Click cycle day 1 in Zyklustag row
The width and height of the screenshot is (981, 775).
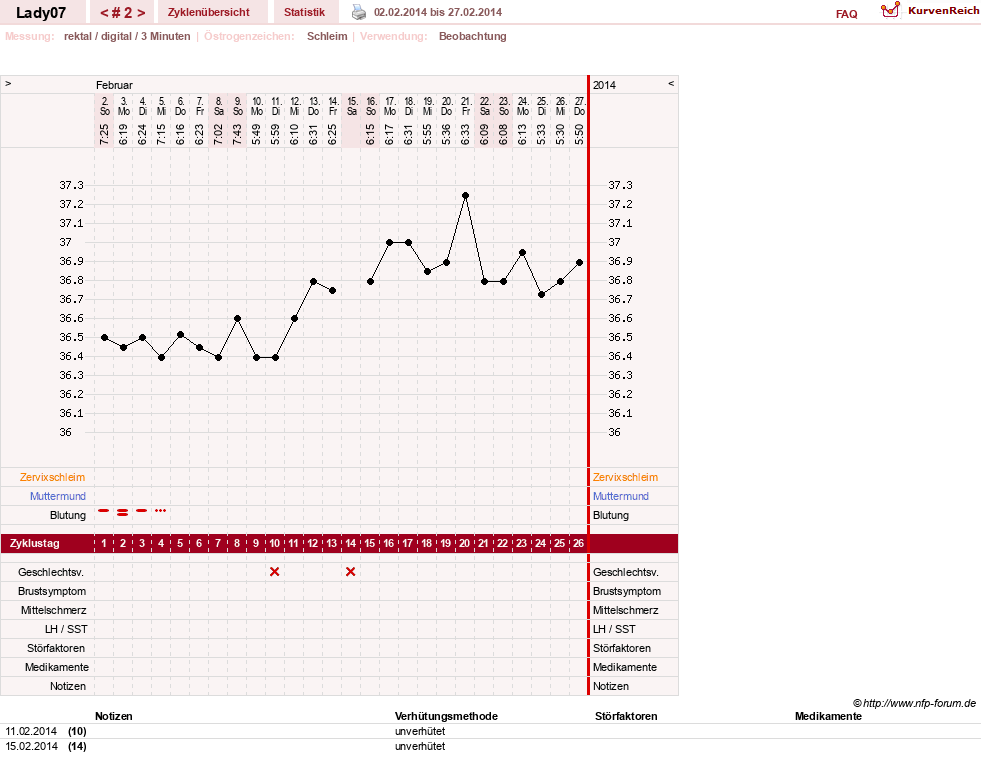104,544
